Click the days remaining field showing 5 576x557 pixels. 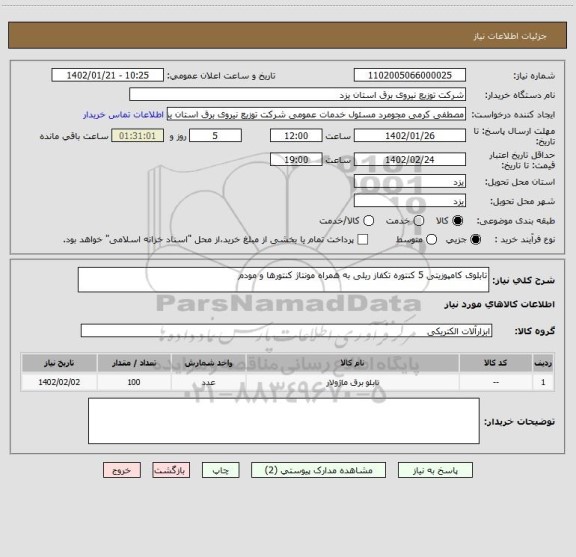(215, 136)
